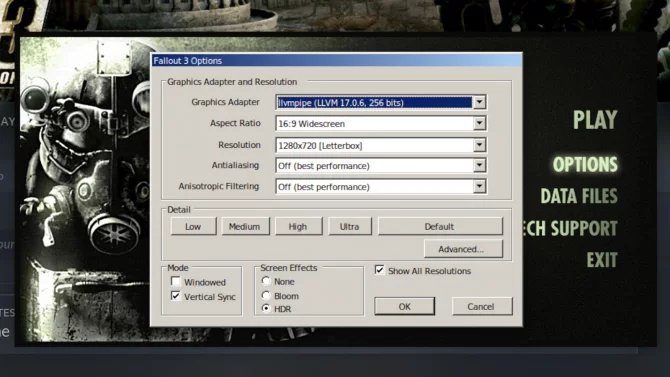This screenshot has height=377, width=670.
Task: Click OPTIONS in the launcher menu
Action: [585, 165]
